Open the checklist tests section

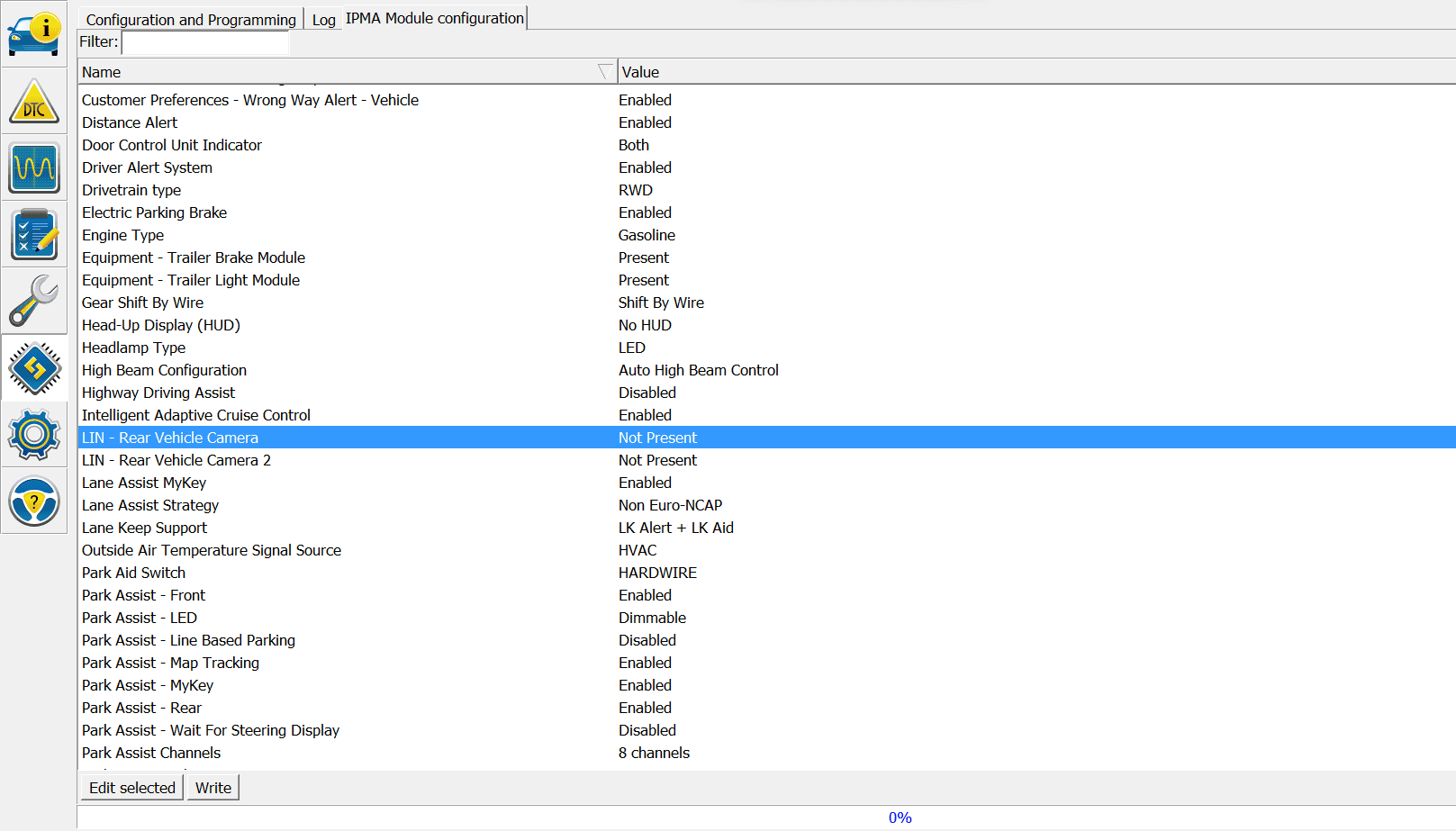34,234
